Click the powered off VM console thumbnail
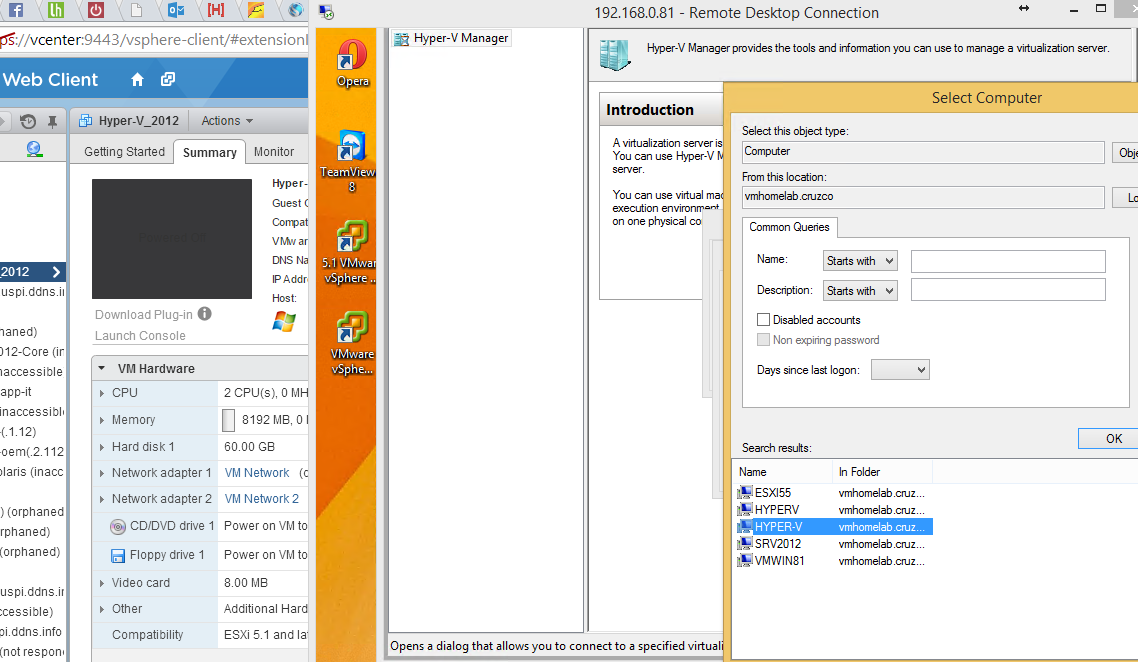Viewport: 1138px width, 662px height. pos(172,239)
